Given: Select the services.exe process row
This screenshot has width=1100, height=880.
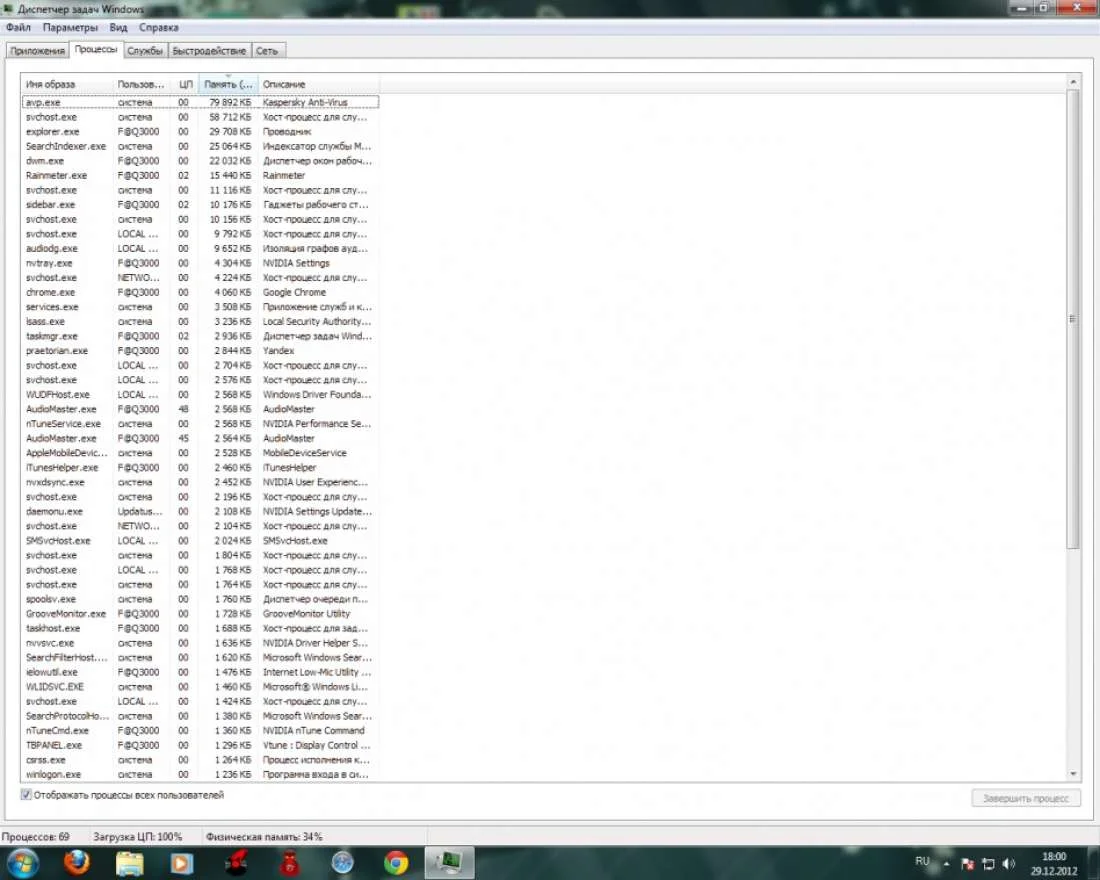Looking at the screenshot, I should point(200,307).
